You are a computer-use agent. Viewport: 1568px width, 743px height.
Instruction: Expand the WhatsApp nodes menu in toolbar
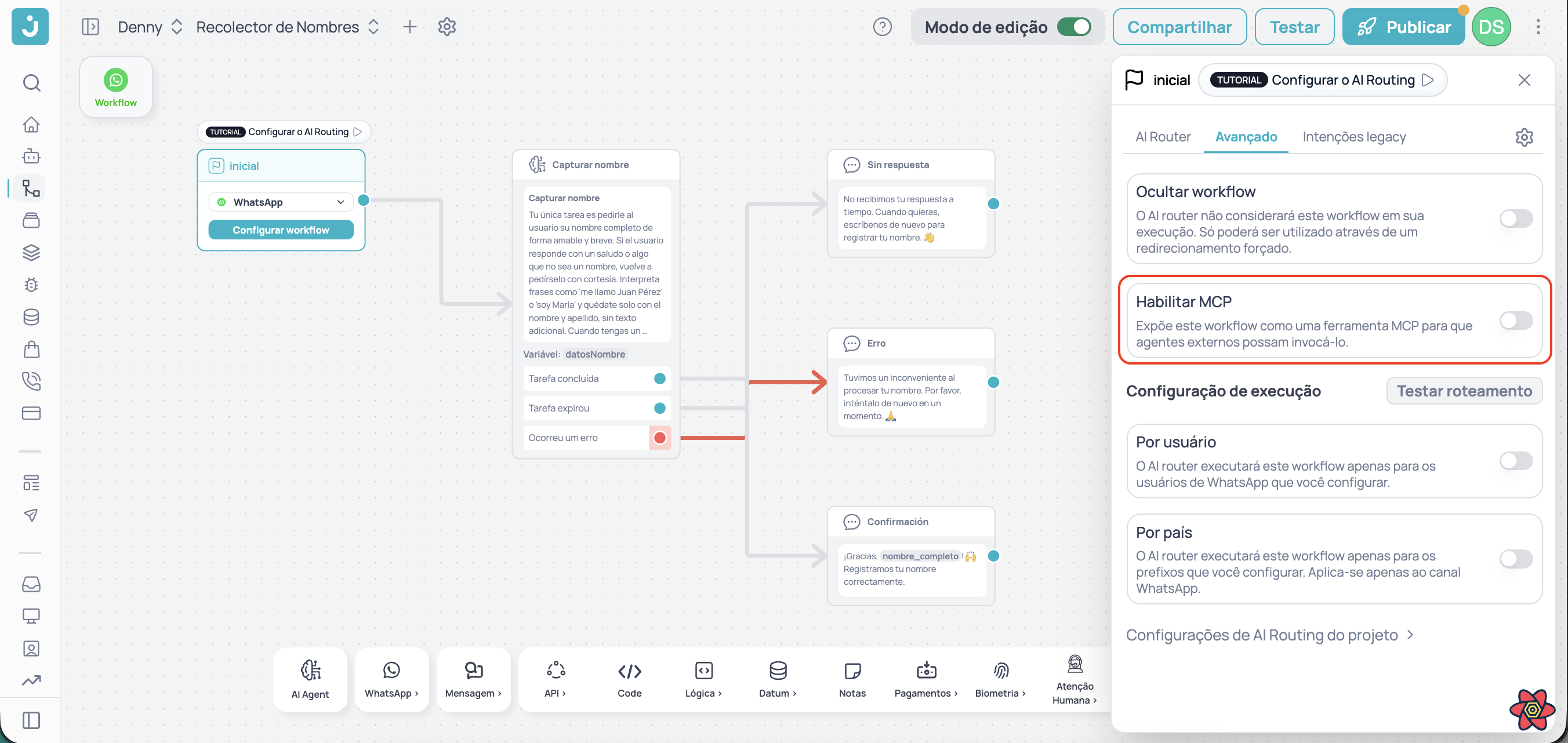(391, 679)
